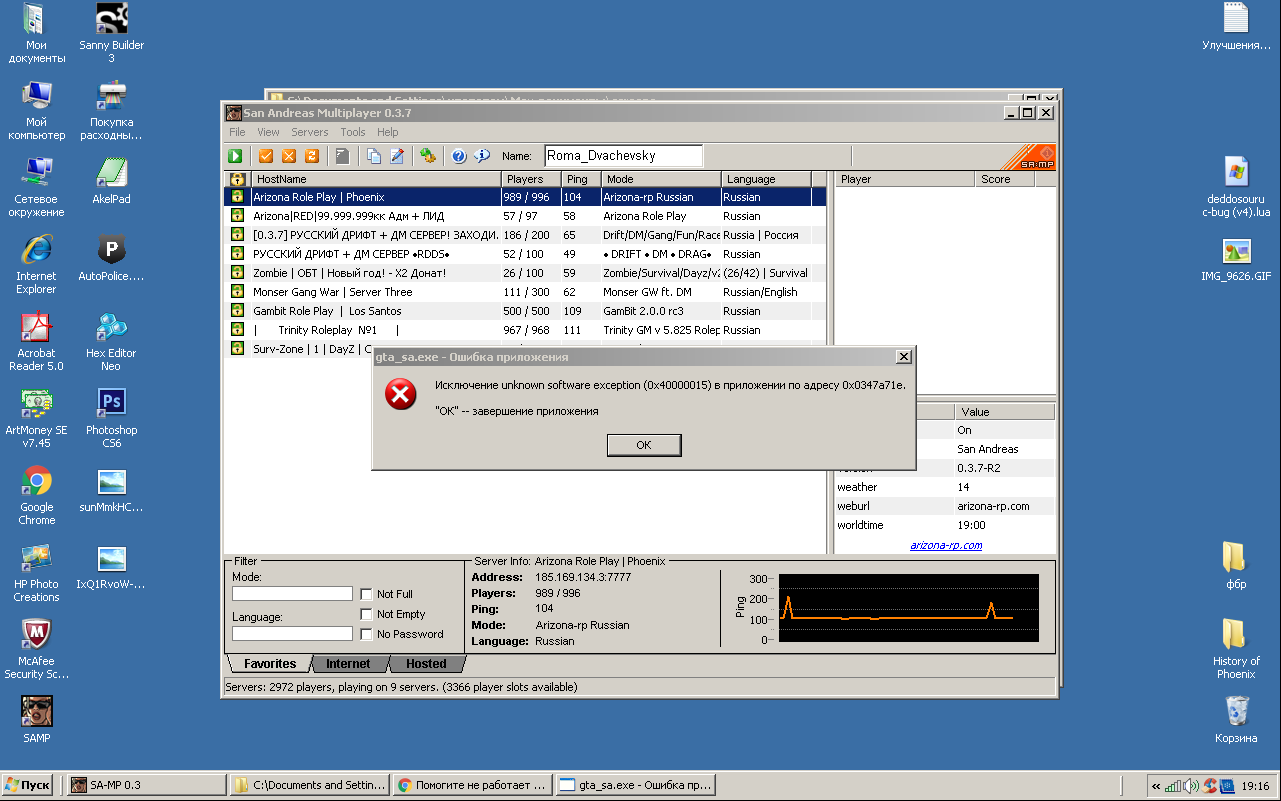The height and width of the screenshot is (801, 1281).
Task: Switch to SA-MP 0.3 taskbar button
Action: 147,785
